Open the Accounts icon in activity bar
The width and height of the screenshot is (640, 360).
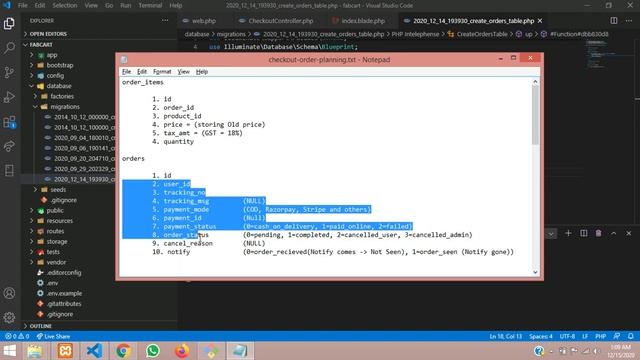(x=9, y=293)
